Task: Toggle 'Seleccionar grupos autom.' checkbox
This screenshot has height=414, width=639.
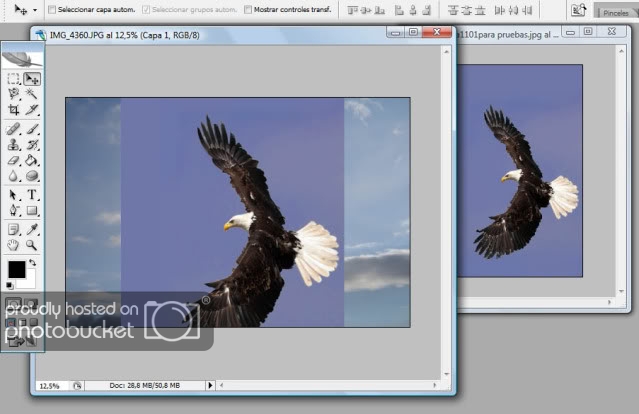Action: pyautogui.click(x=144, y=9)
